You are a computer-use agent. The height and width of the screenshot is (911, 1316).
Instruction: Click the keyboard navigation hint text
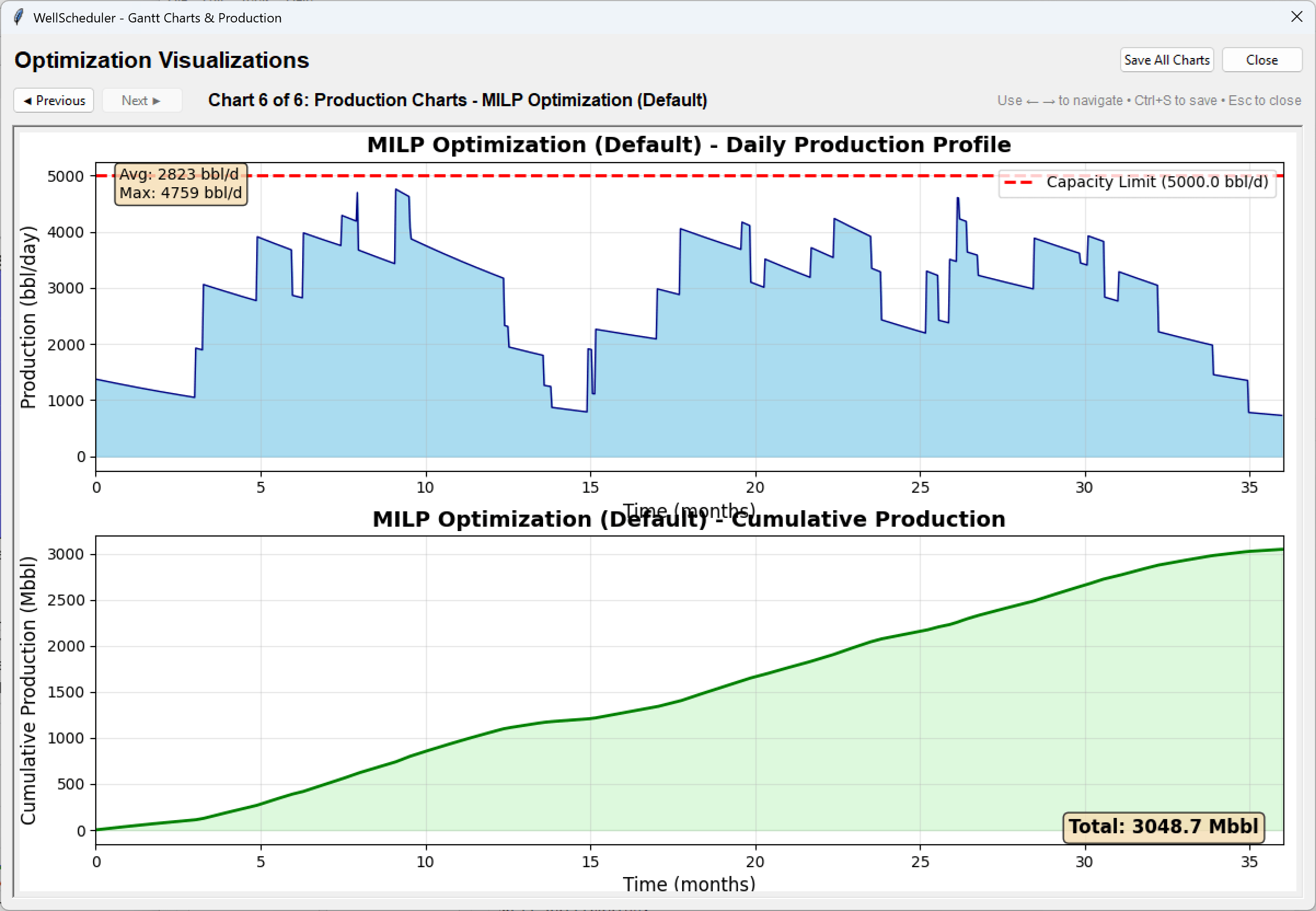tap(1149, 100)
